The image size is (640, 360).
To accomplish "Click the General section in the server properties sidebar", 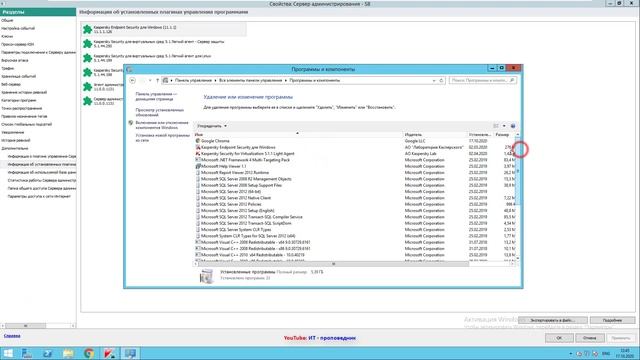I will [x=7, y=20].
